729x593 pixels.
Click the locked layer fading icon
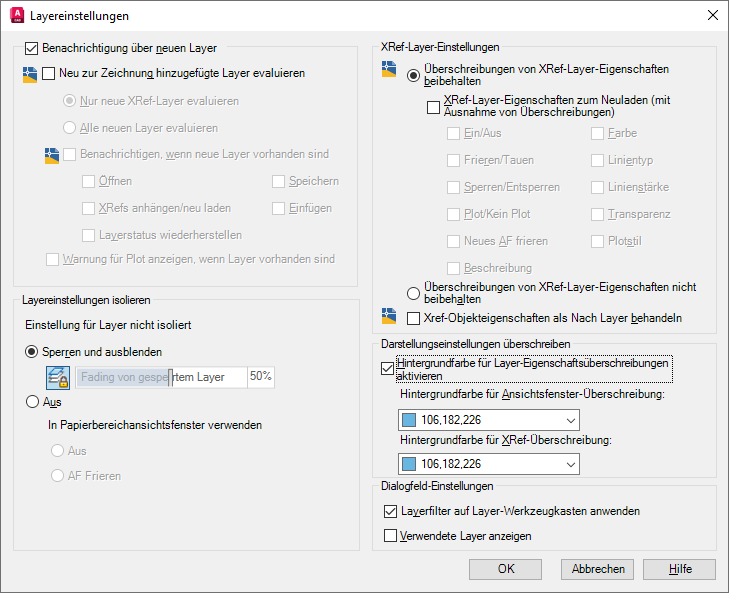tap(58, 377)
